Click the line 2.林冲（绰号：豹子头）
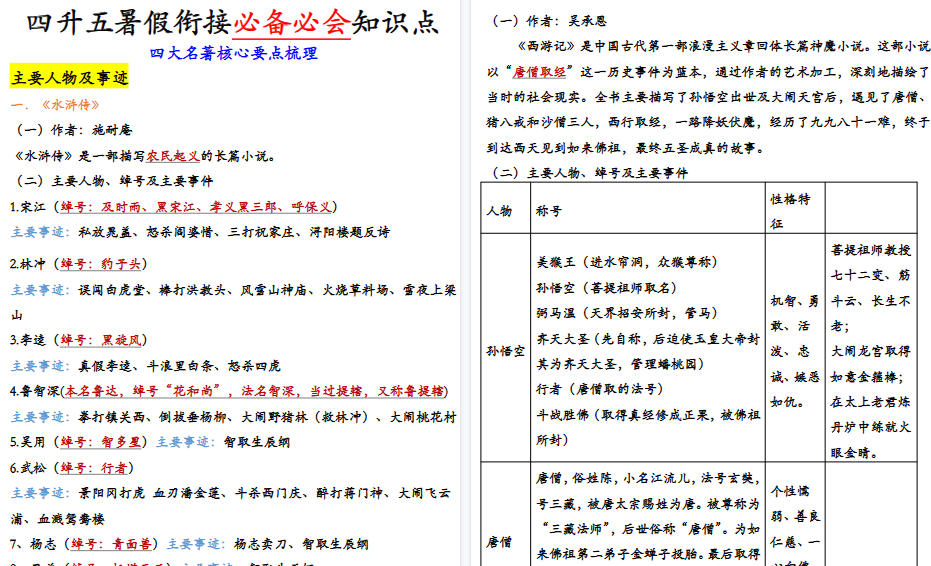Viewport: 931px width, 566px height. (78, 264)
